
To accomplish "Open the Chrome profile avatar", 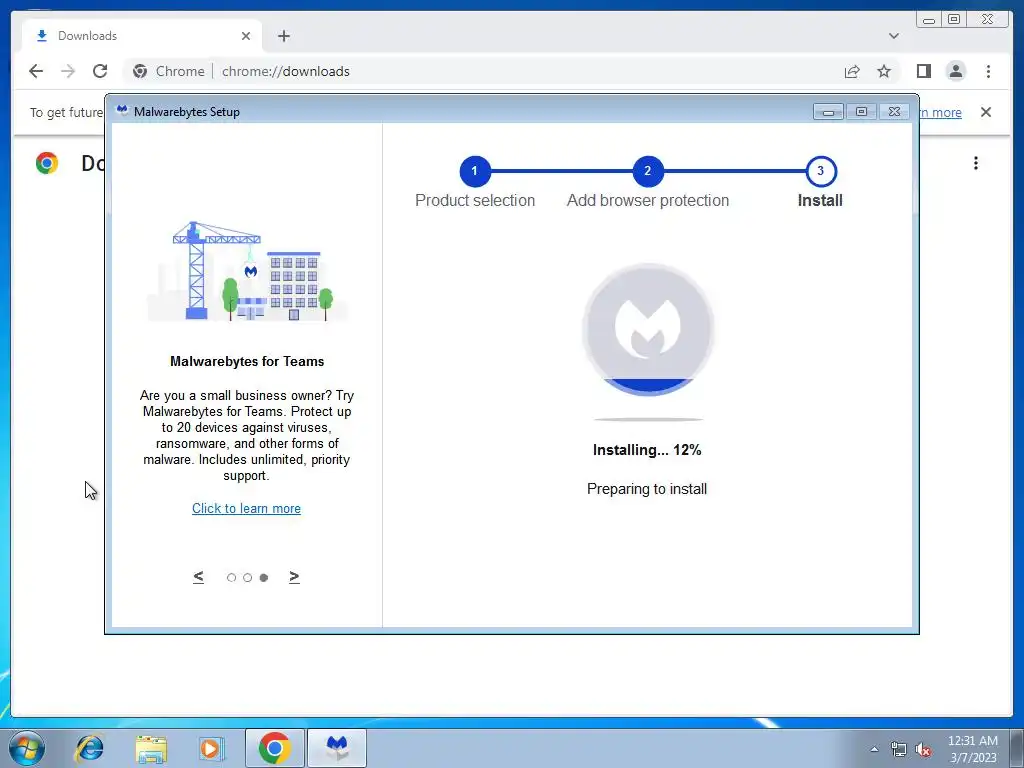I will (x=956, y=71).
